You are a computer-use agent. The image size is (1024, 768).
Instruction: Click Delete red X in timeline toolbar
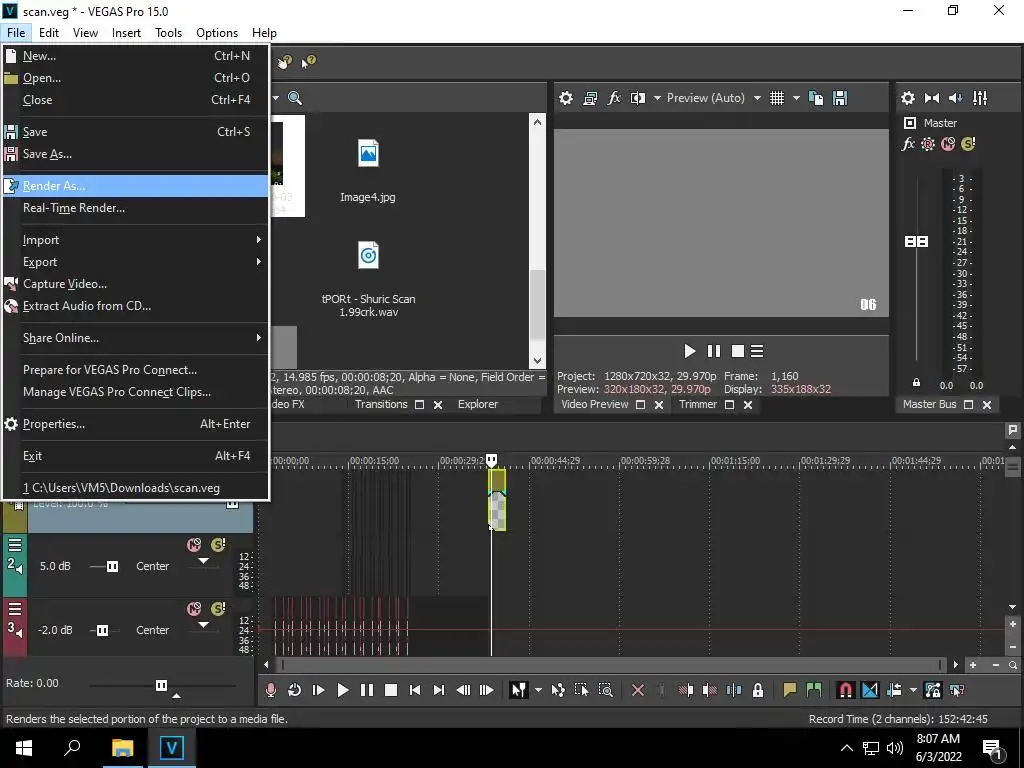click(x=638, y=690)
